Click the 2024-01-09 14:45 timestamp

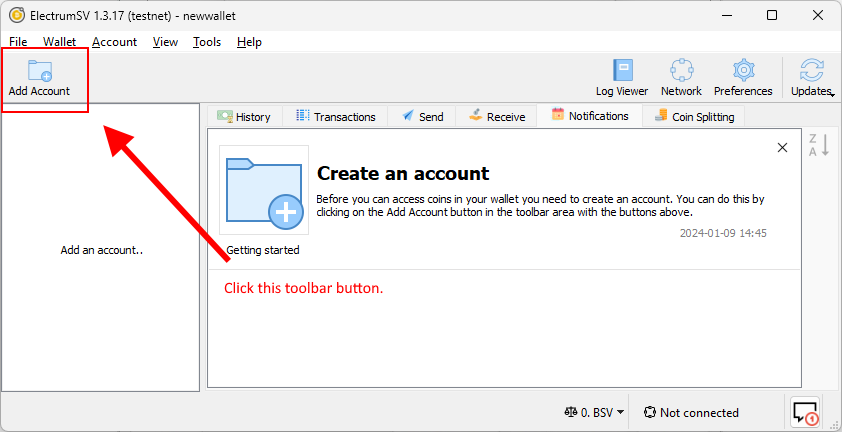723,234
